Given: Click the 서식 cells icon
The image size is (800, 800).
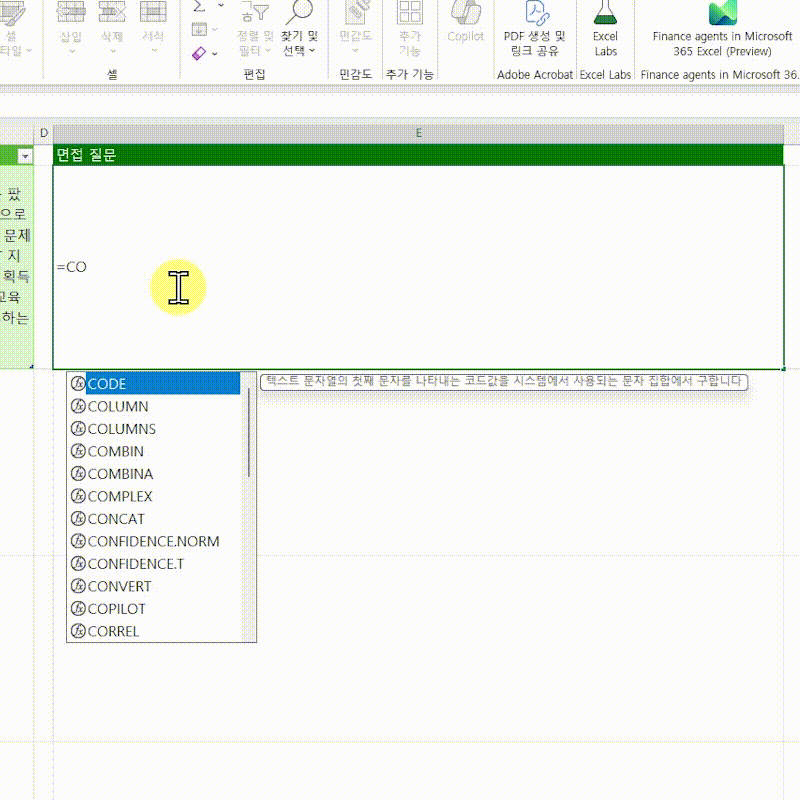Looking at the screenshot, I should [153, 12].
